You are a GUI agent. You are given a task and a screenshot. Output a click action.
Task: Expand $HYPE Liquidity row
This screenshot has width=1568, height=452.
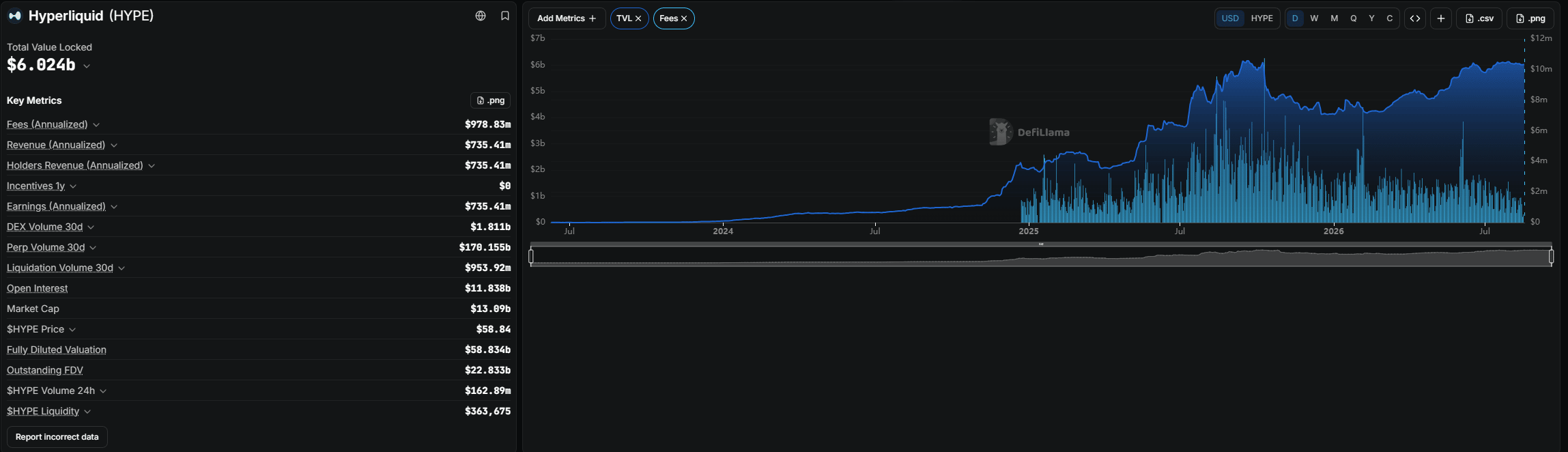(87, 412)
